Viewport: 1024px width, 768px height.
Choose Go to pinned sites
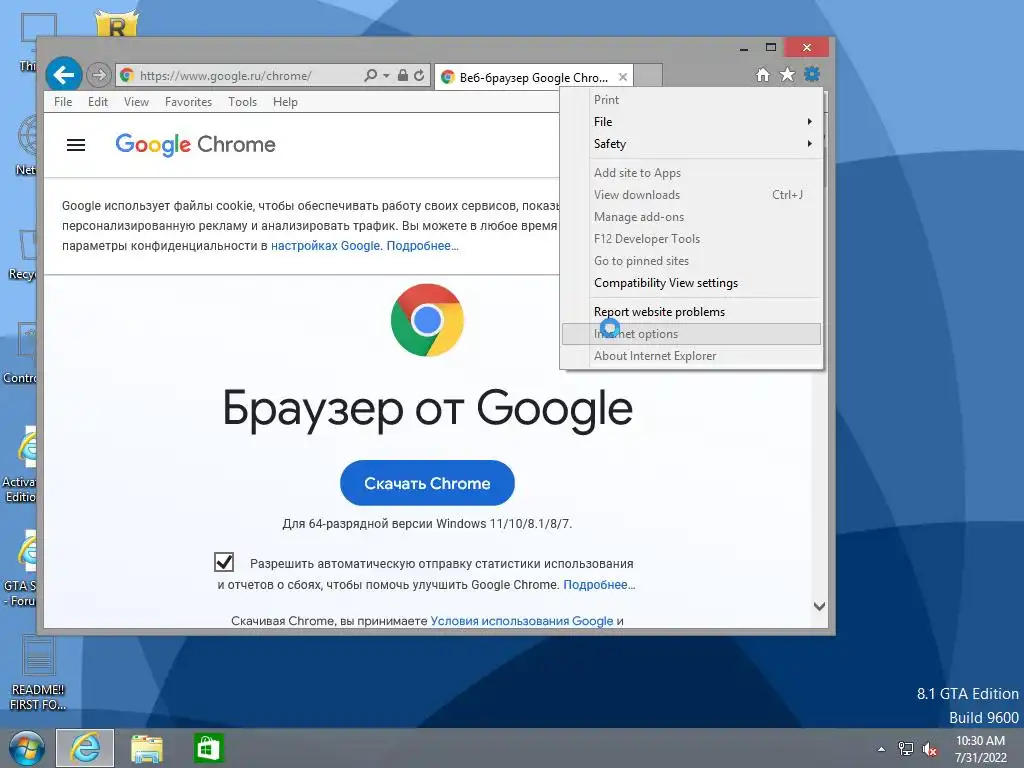(692, 261)
